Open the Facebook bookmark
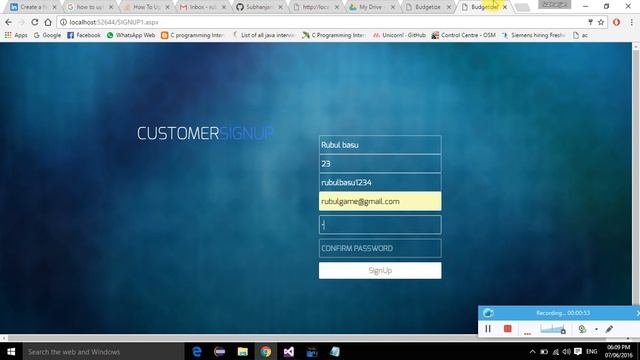 coord(84,36)
